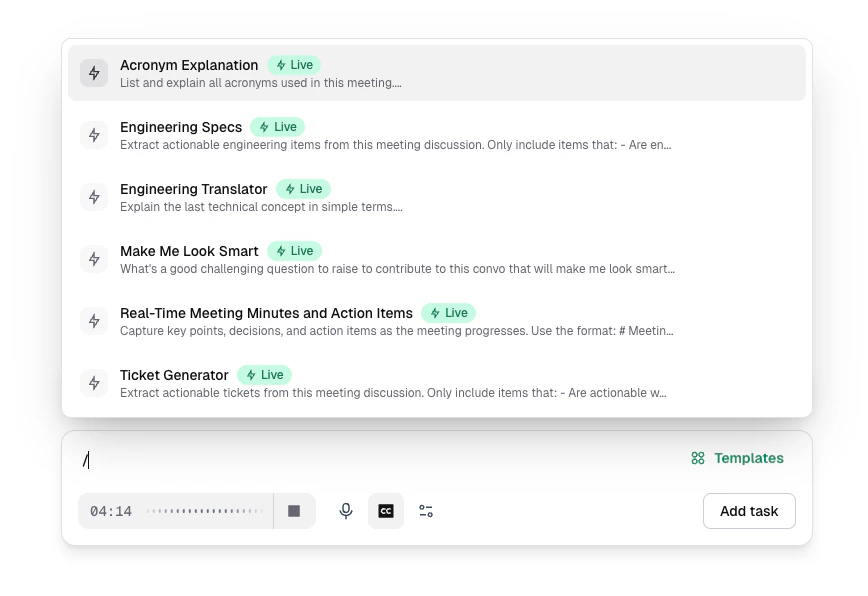Toggle the Live badge on Acronym Explanation

[x=294, y=64]
